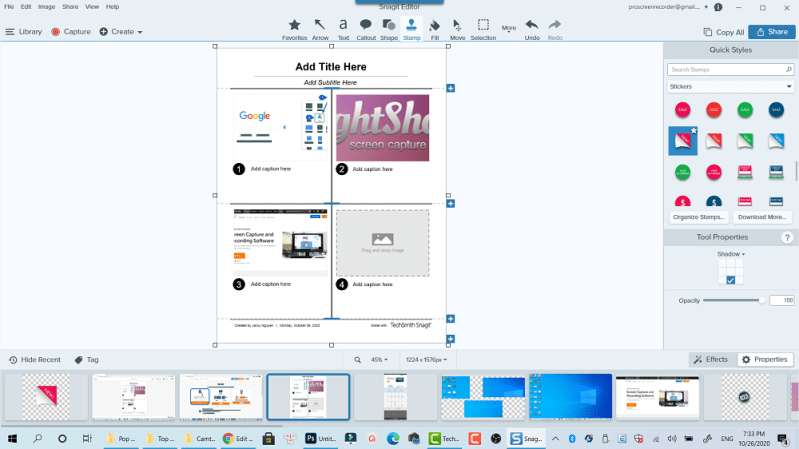Toggle the Hide Recent tray

(x=35, y=359)
